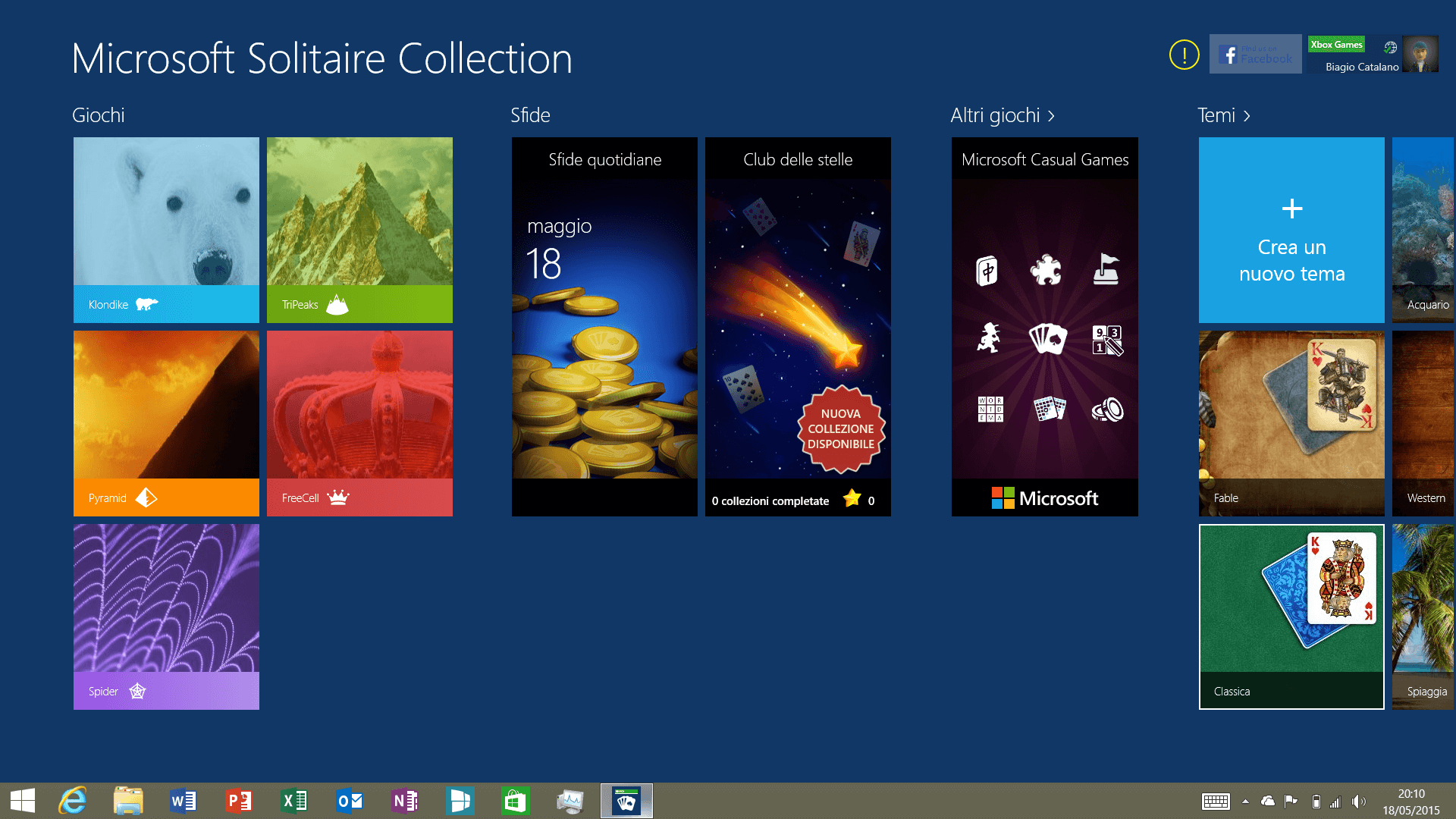The image size is (1456, 819).
Task: Click the star icon beside collezioni completate
Action: 852,498
